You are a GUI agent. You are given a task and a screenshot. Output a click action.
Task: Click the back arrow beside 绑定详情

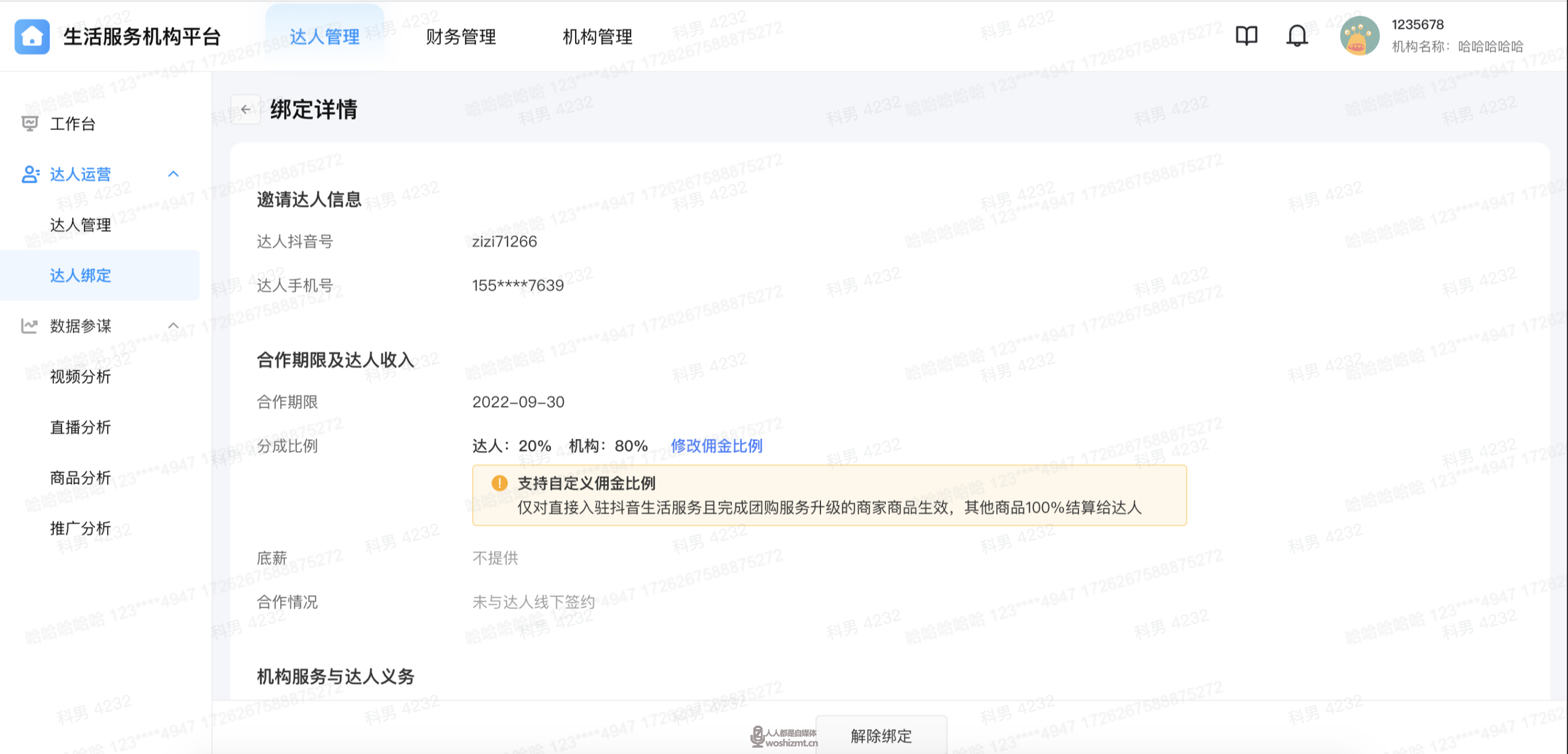click(x=245, y=109)
